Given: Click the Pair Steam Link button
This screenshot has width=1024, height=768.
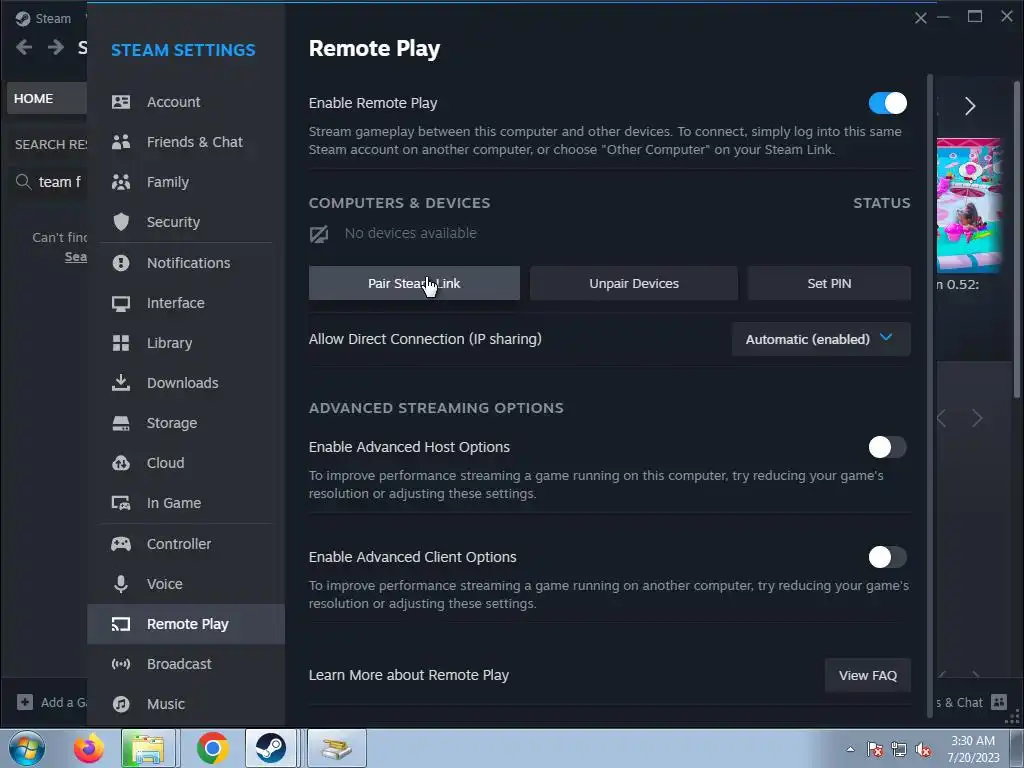Looking at the screenshot, I should 414,283.
